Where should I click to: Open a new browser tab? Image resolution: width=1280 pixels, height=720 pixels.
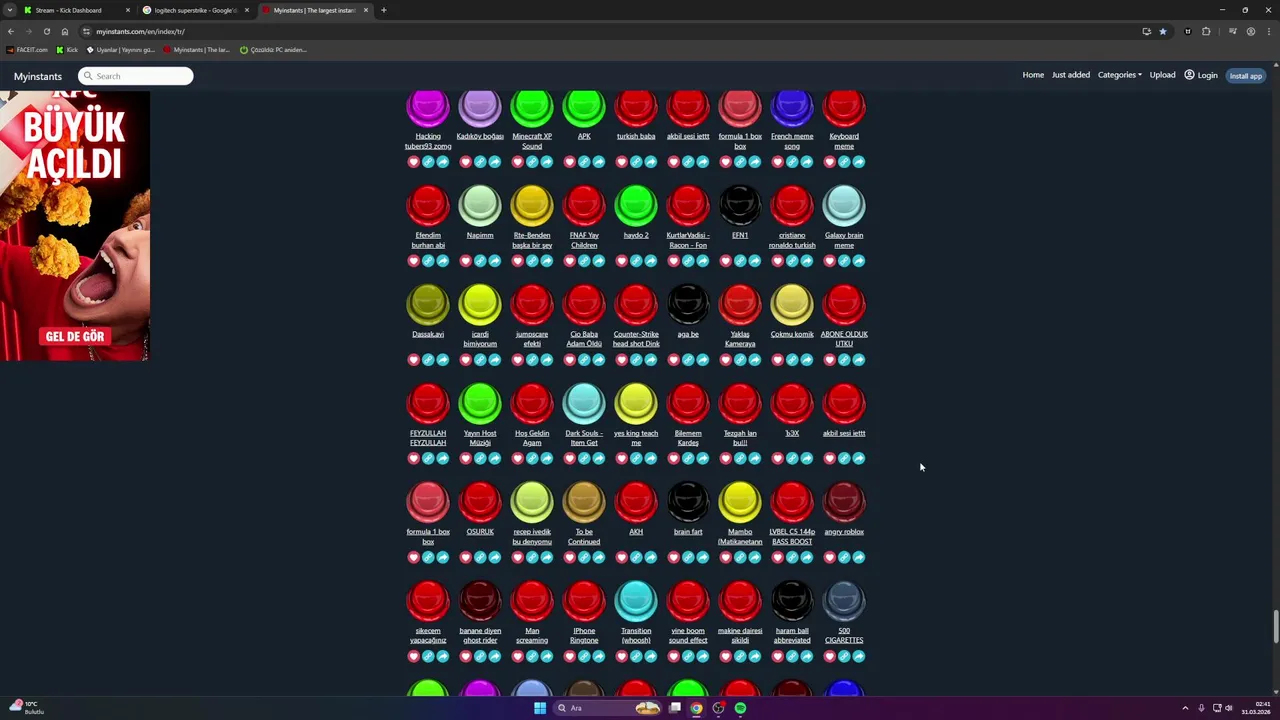[x=383, y=10]
